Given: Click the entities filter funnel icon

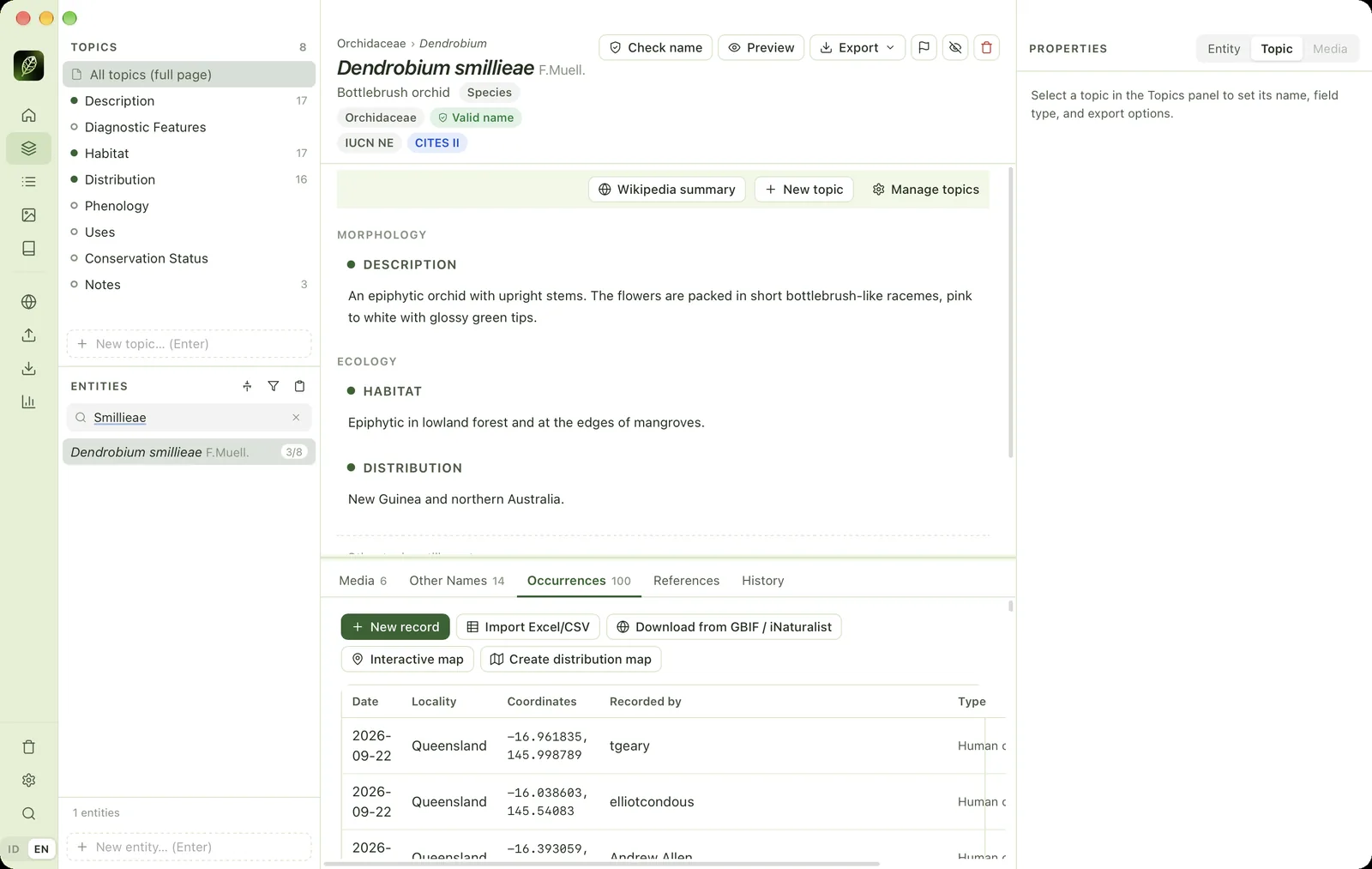Looking at the screenshot, I should [273, 386].
